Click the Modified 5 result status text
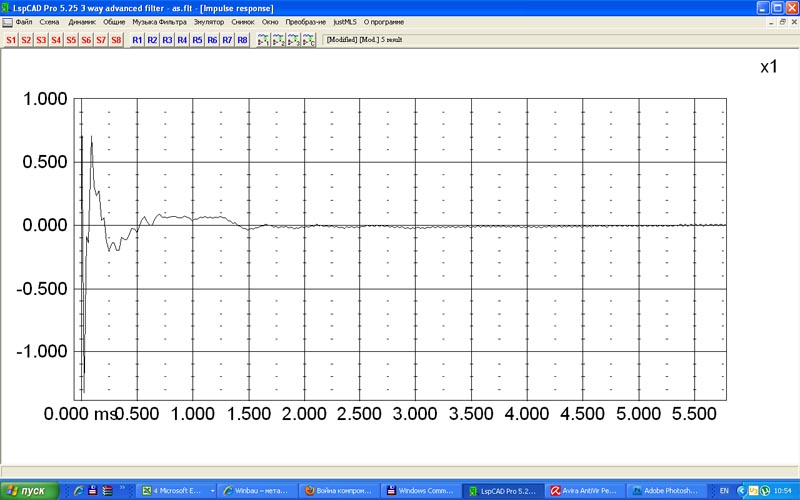The height and width of the screenshot is (500, 800). [x=364, y=39]
